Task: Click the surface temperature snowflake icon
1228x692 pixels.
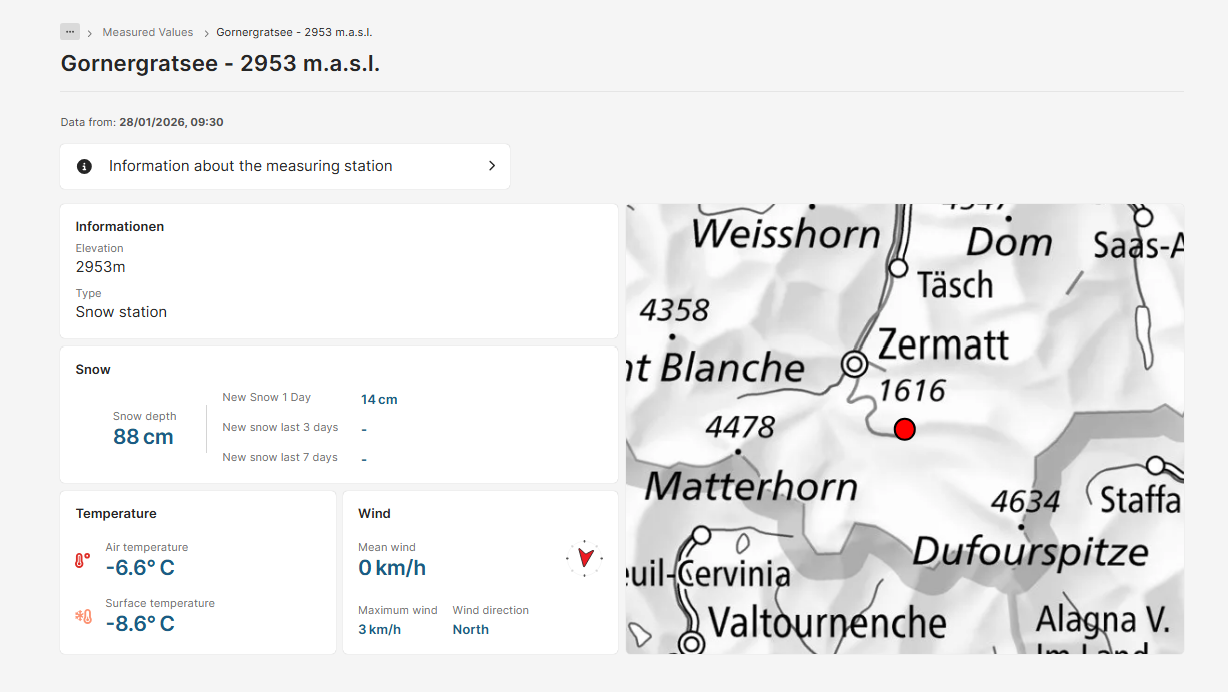Action: pyautogui.click(x=83, y=617)
